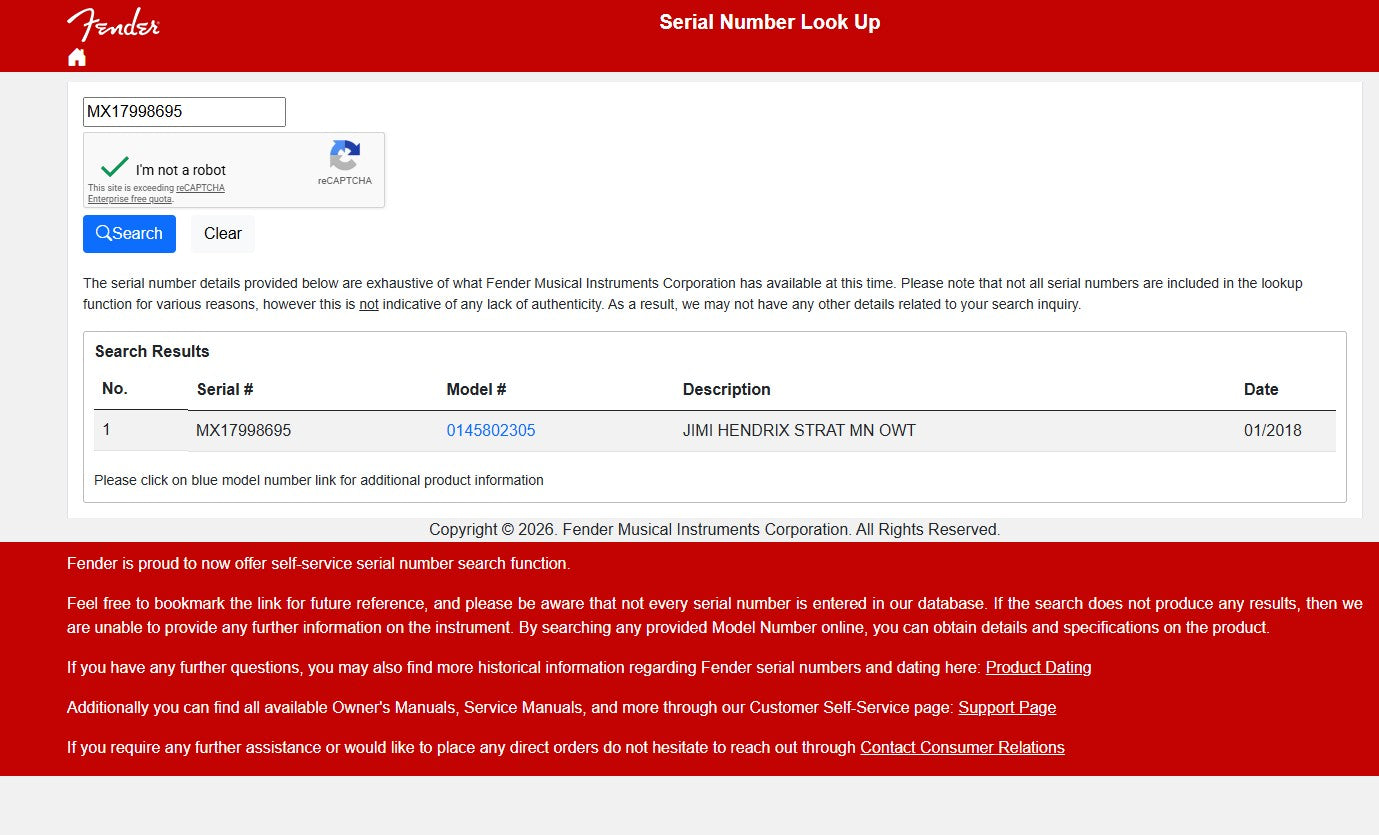Open model number 0145802305 link
This screenshot has width=1379, height=835.
coord(491,431)
